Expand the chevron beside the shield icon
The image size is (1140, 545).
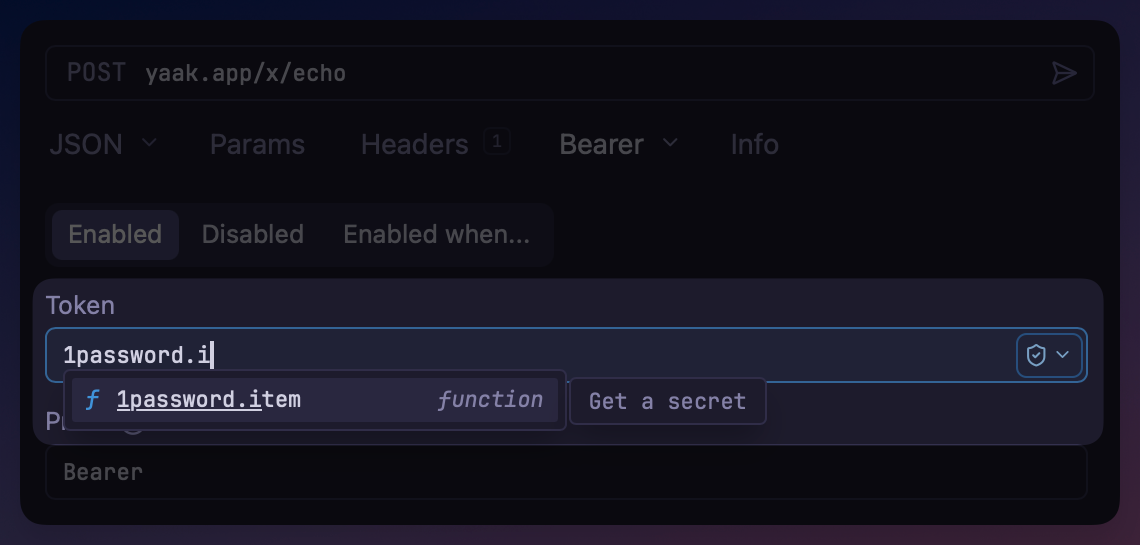[1063, 355]
